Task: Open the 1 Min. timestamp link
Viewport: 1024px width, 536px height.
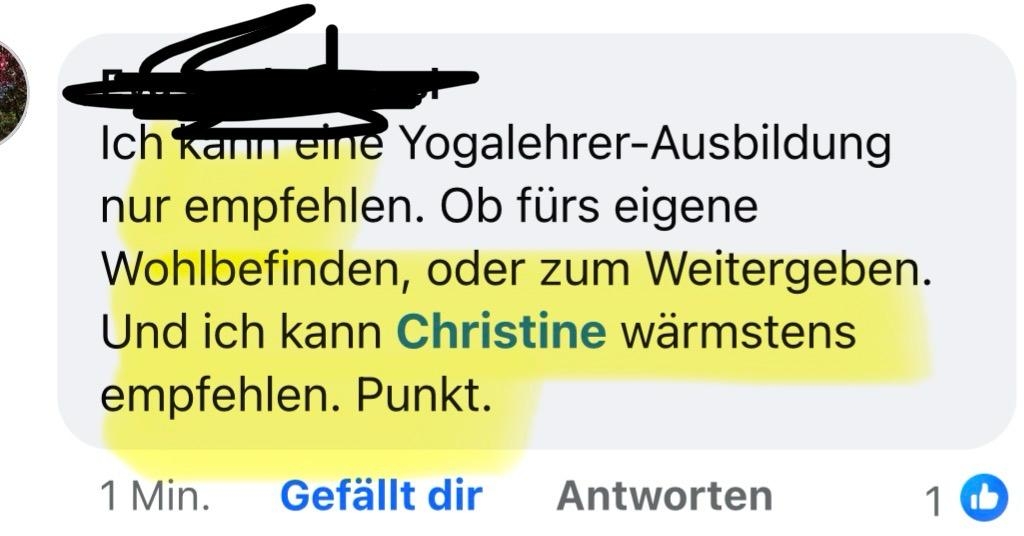Action: click(x=155, y=497)
